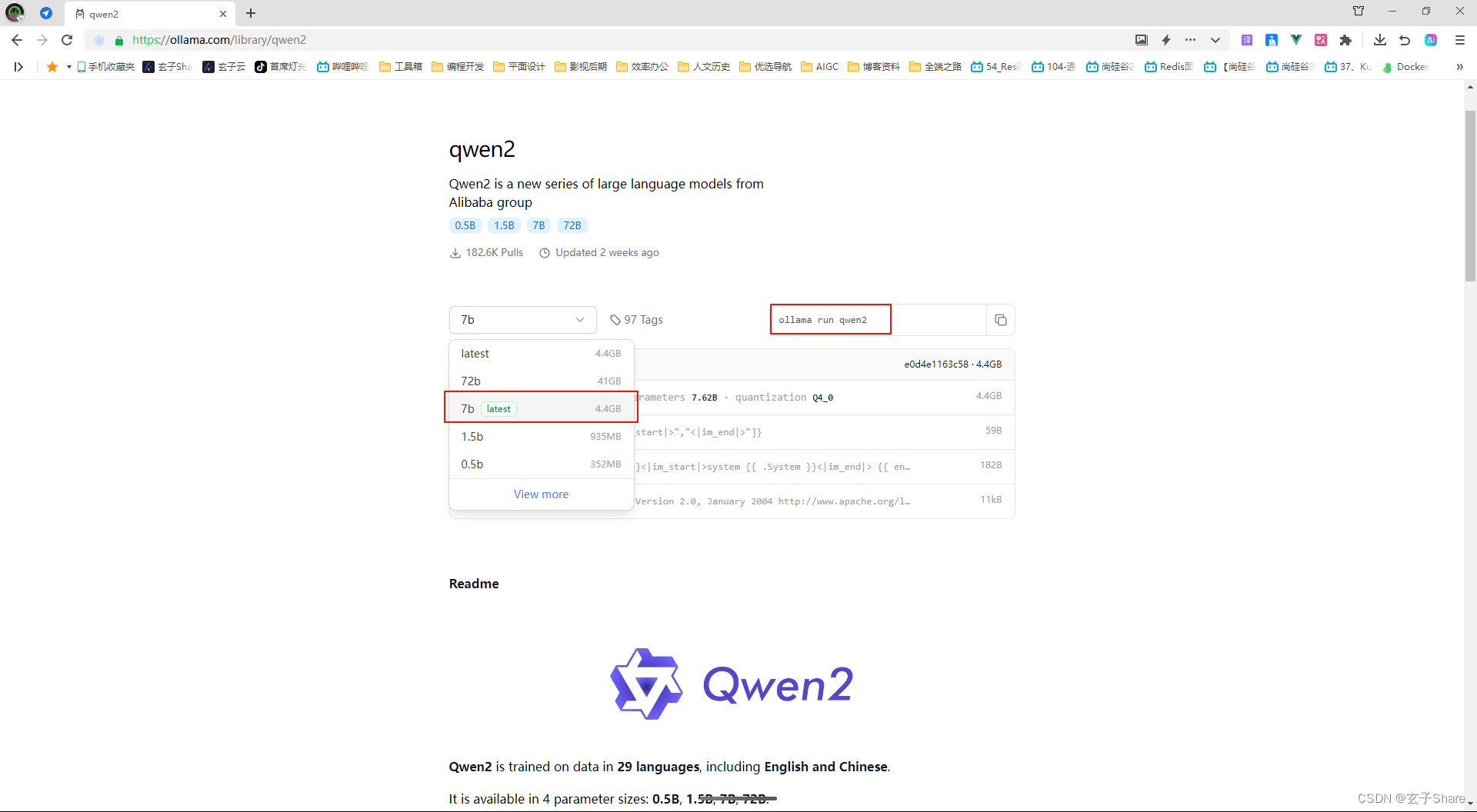1477x812 pixels.
Task: Choose the 7b latest option in the list
Action: tap(541, 408)
